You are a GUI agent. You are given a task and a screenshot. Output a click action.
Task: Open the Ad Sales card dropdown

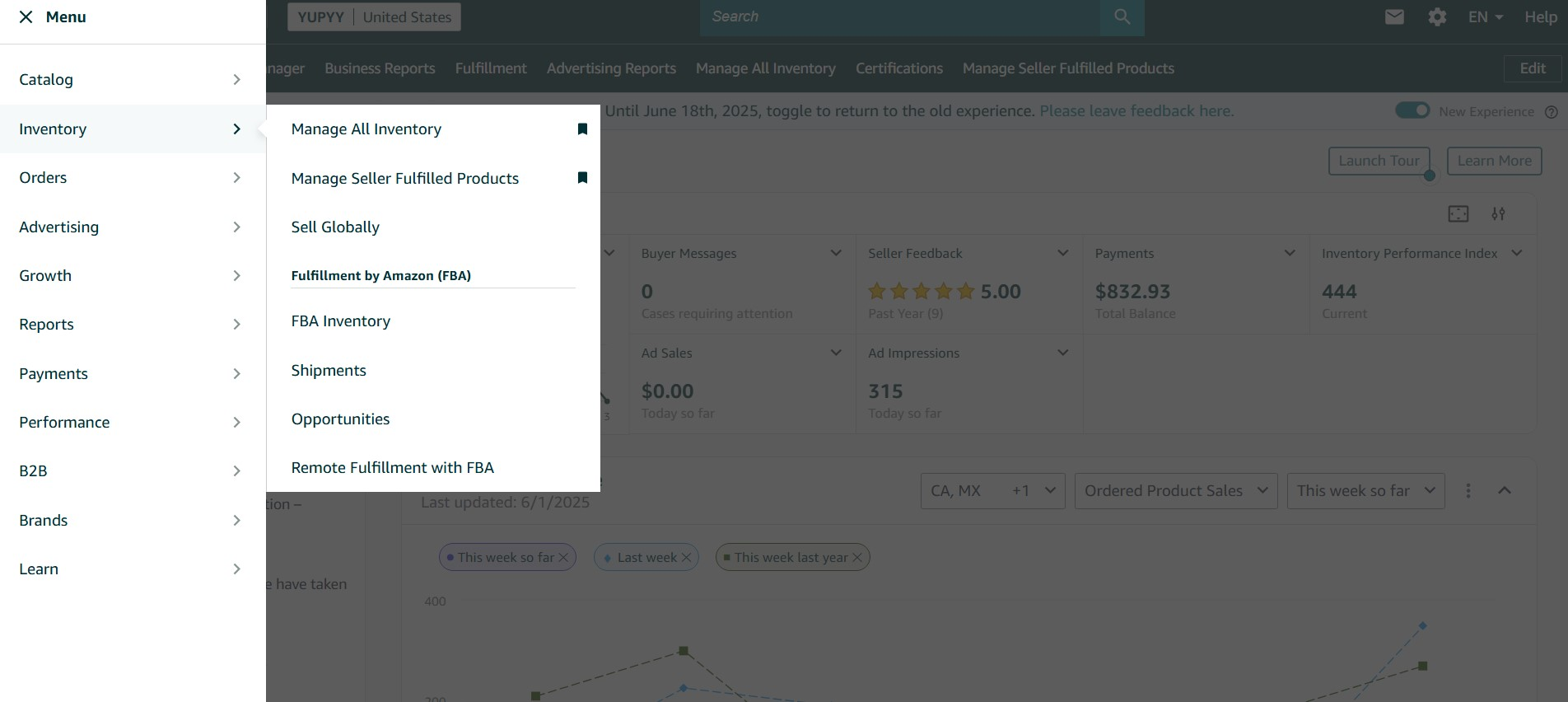835,353
